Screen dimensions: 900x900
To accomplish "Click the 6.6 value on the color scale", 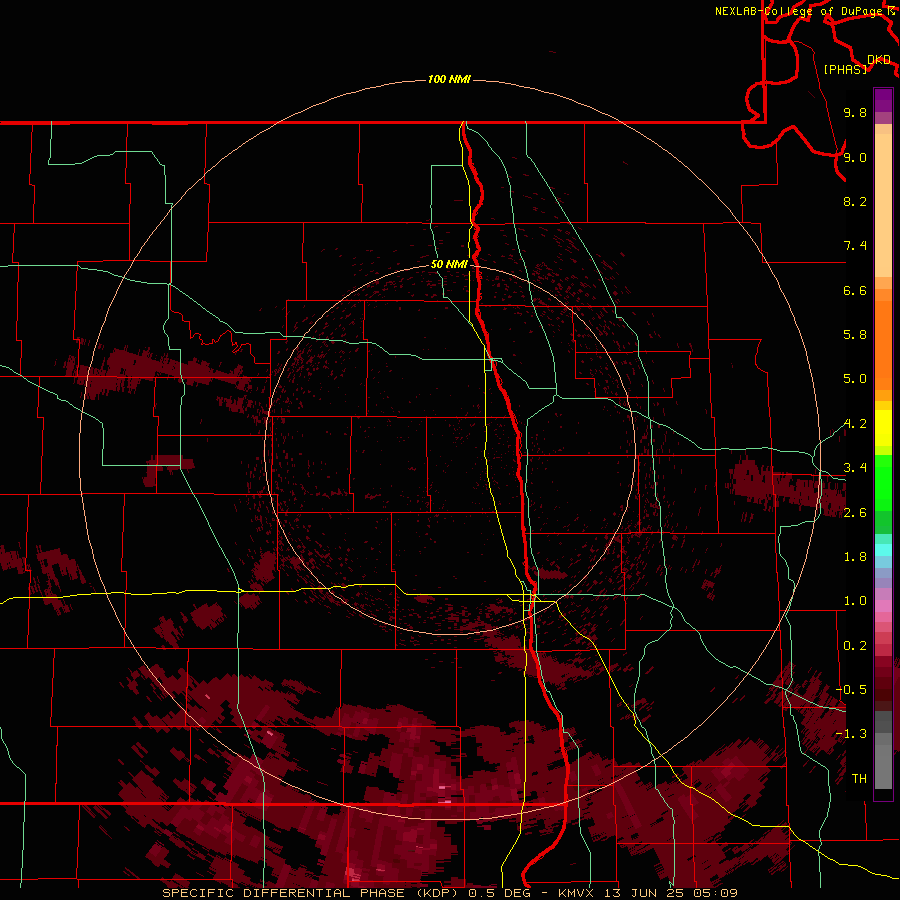I will pyautogui.click(x=855, y=290).
